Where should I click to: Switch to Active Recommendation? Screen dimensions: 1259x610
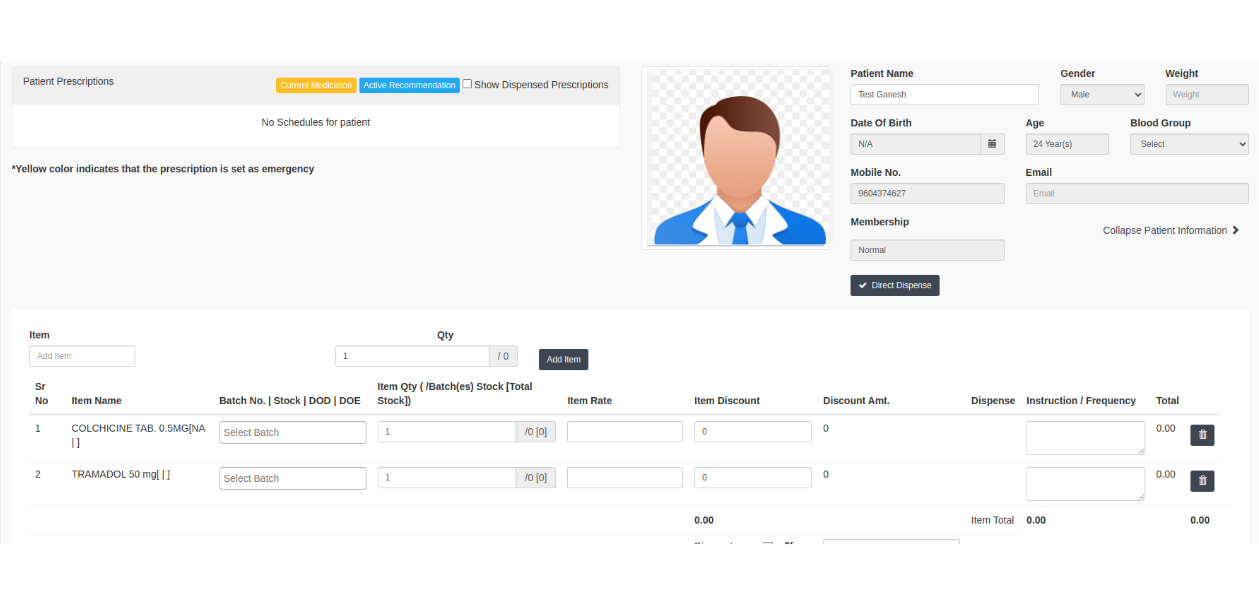click(x=409, y=85)
